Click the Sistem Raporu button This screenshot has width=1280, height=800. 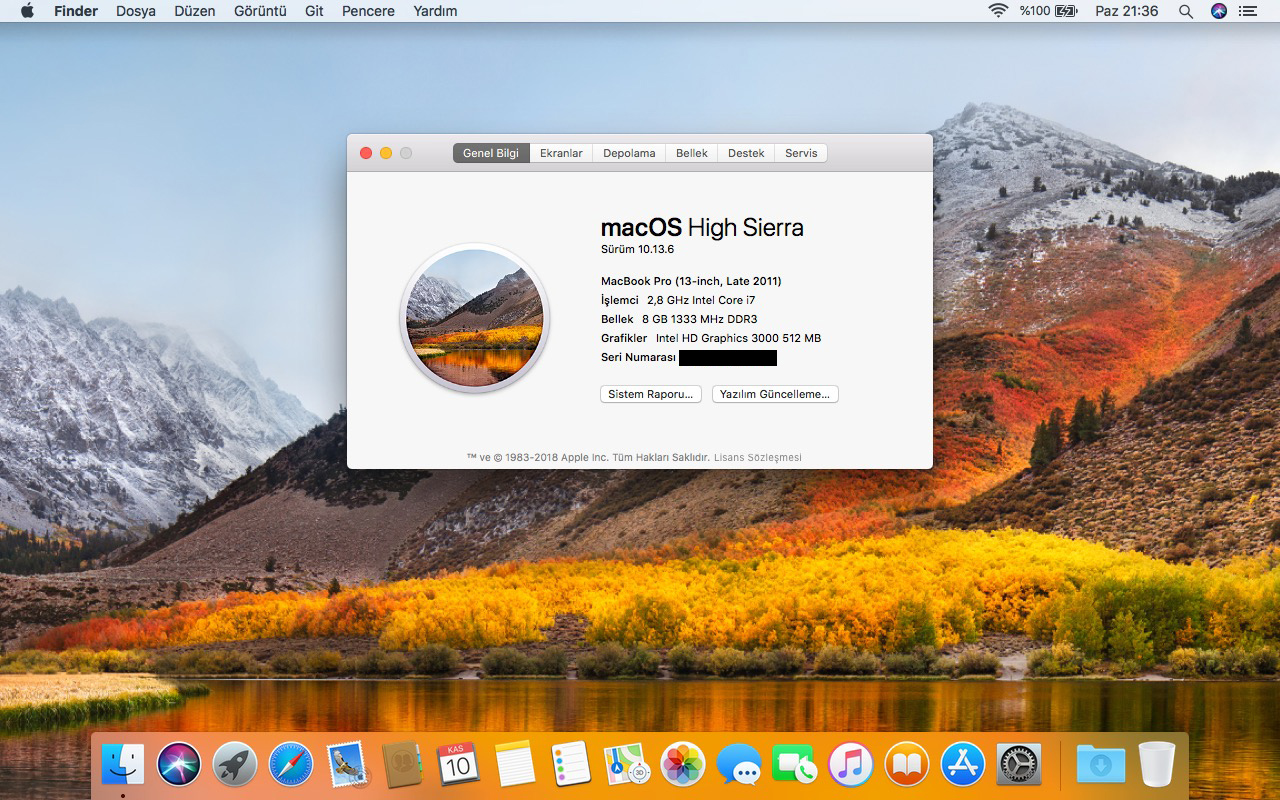coord(651,394)
